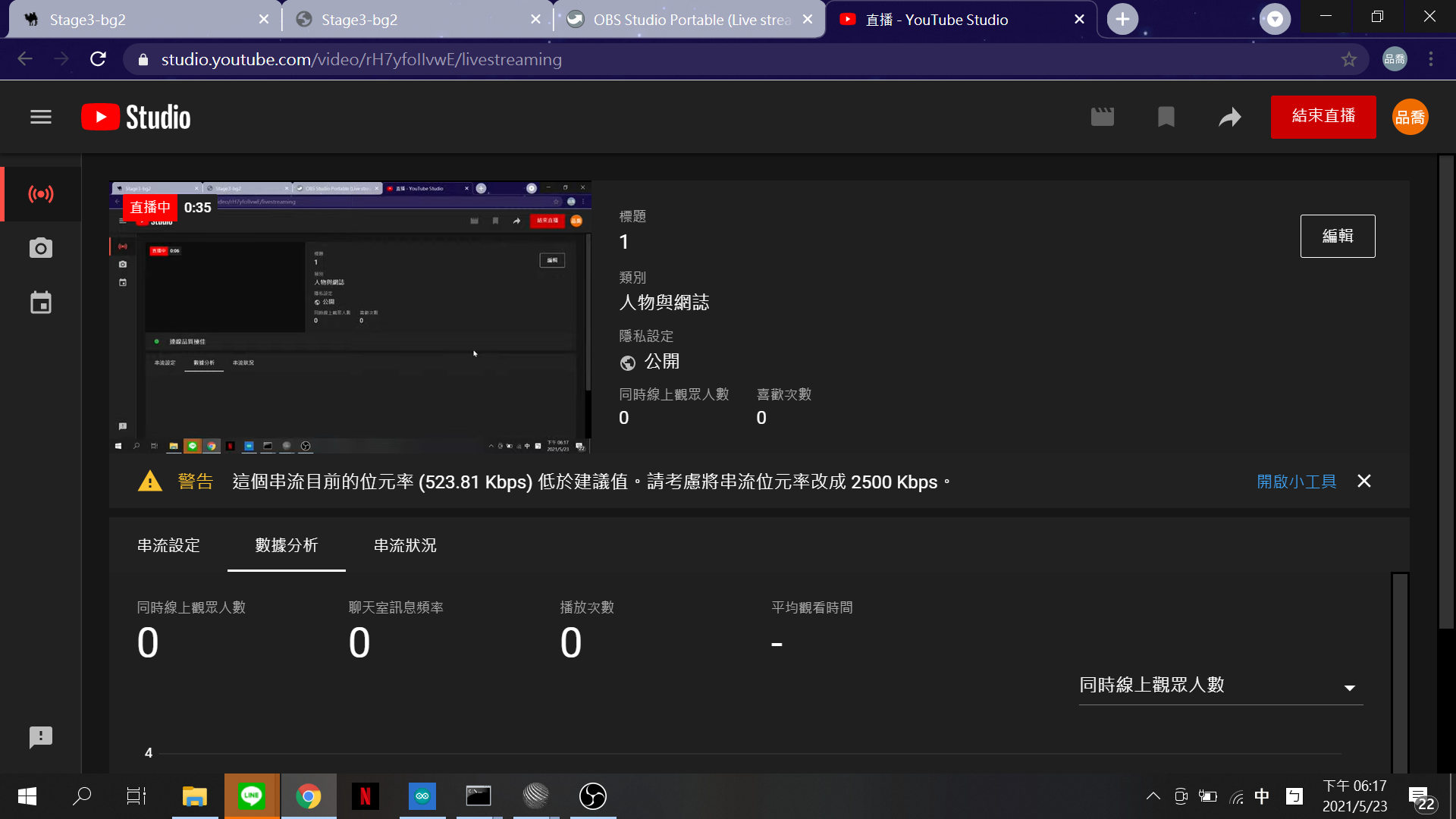Open the 開啟小工具 link
Image resolution: width=1456 pixels, height=819 pixels.
1297,482
